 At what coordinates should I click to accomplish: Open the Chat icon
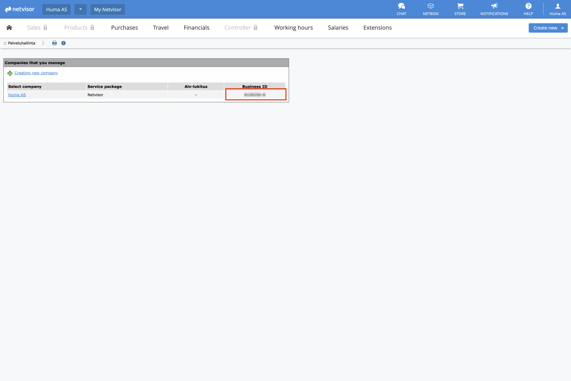pos(401,9)
